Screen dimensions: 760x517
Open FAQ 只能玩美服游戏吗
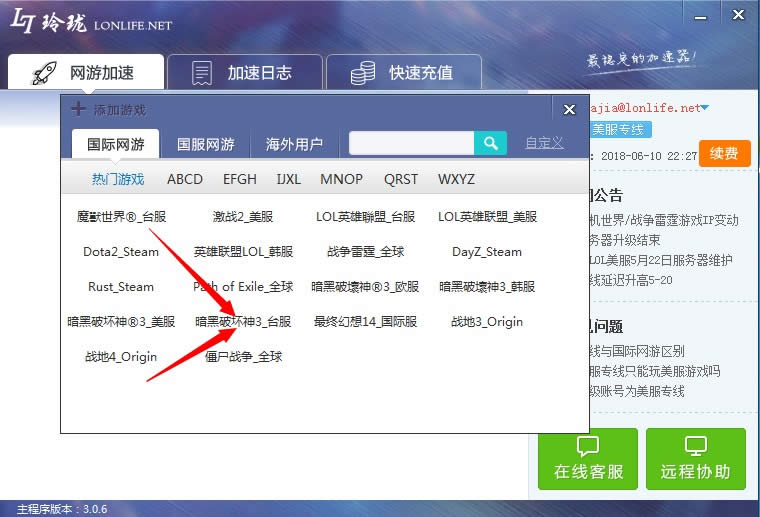click(655, 371)
